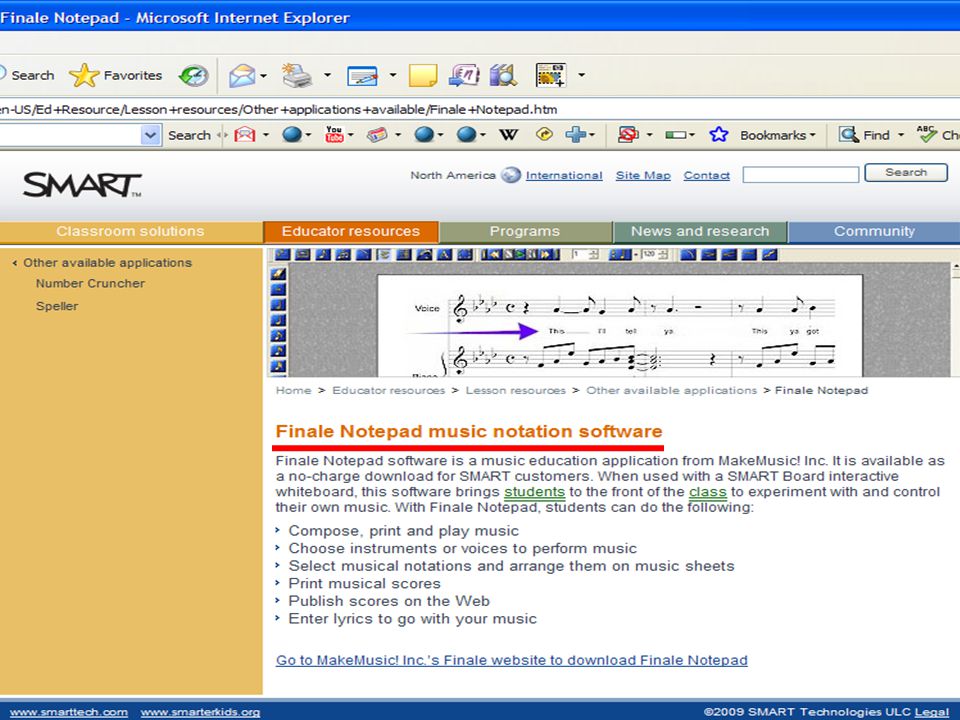The image size is (960, 720).
Task: Click the Print printer icon
Action: tap(297, 75)
